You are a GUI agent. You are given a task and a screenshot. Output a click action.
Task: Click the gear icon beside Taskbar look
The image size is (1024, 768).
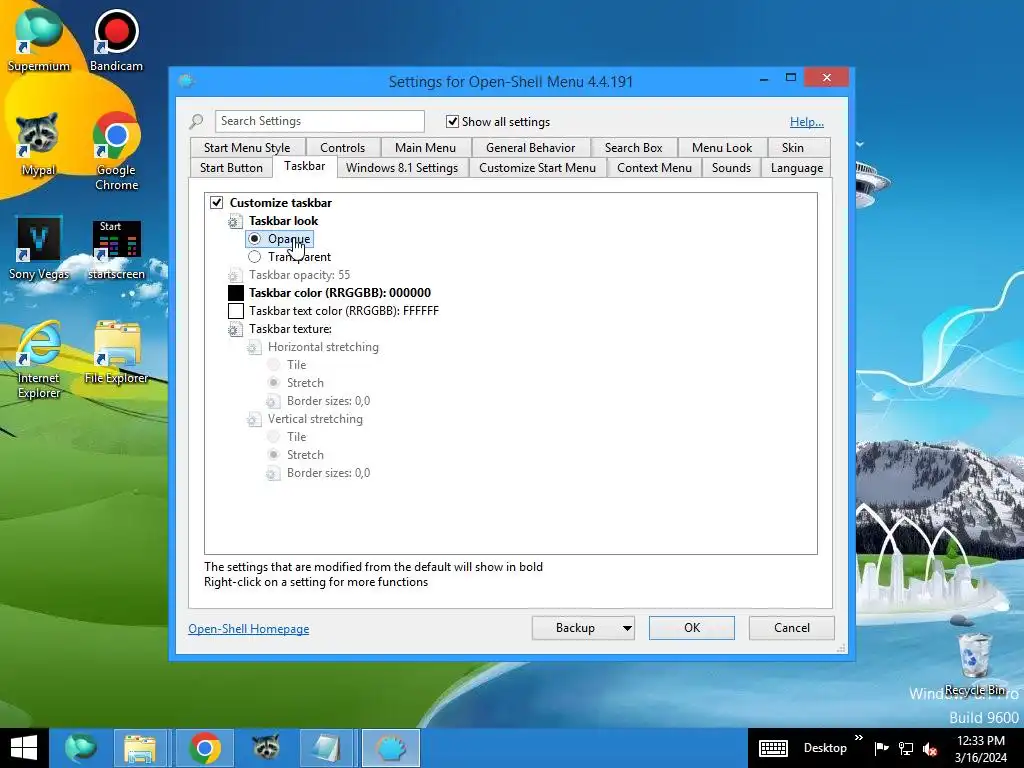235,221
